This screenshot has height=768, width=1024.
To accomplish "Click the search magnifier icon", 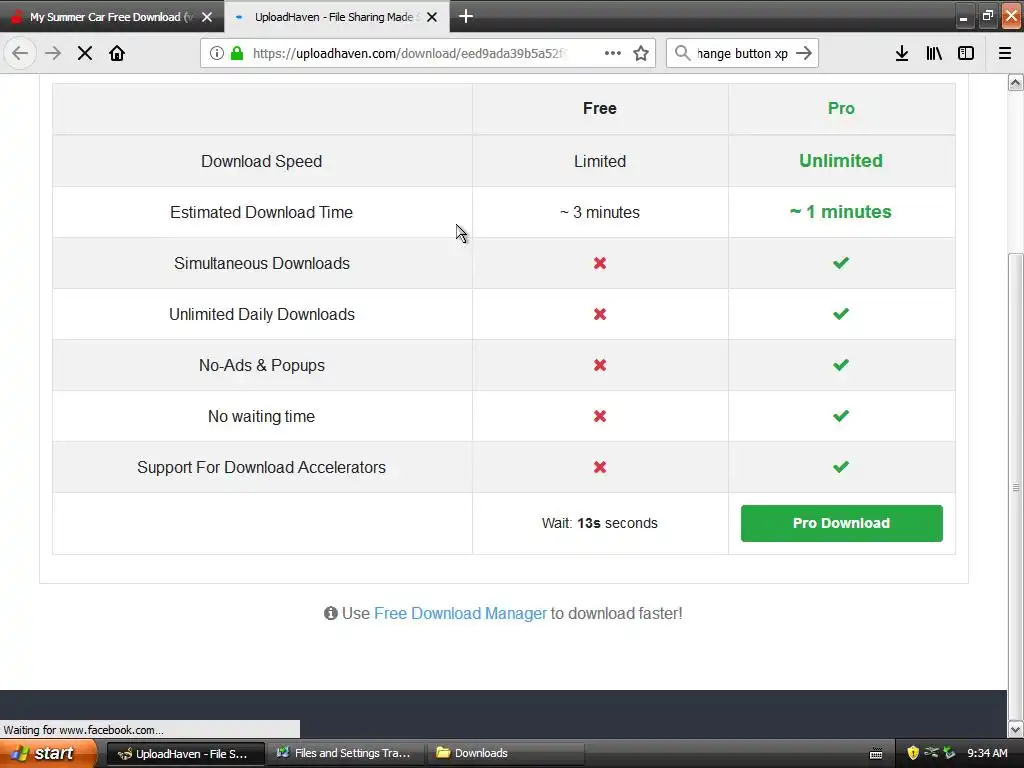I will pos(682,53).
